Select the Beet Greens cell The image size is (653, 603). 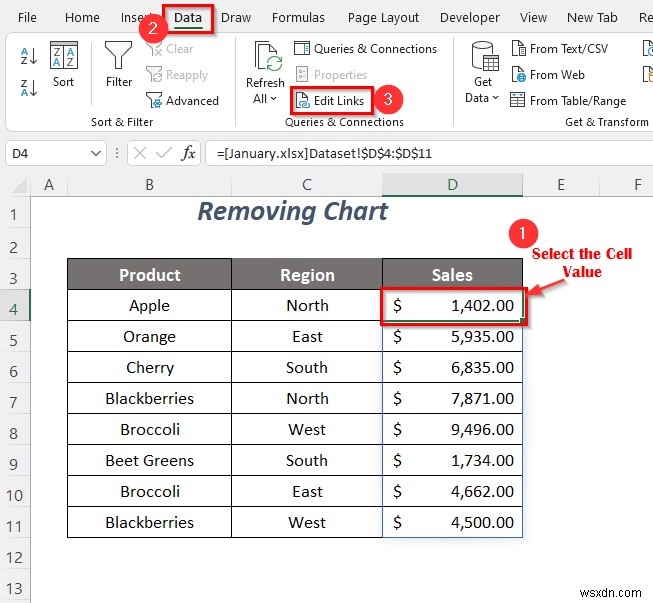click(150, 460)
